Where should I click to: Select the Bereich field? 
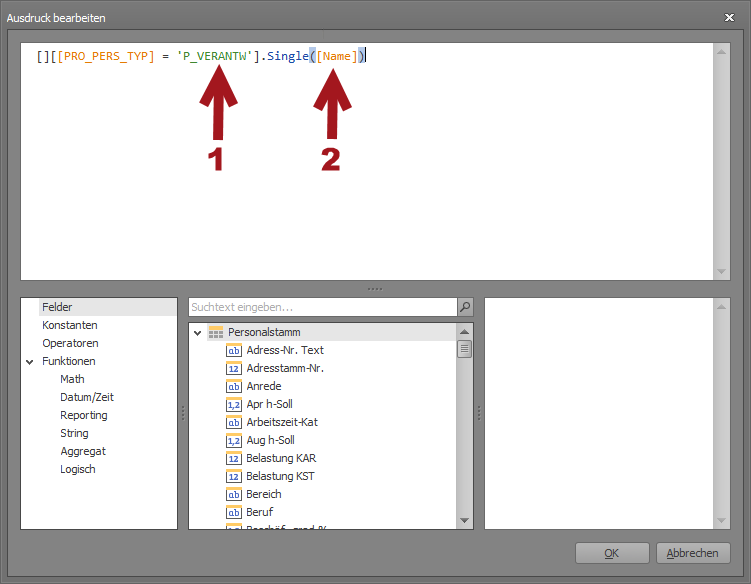tap(264, 494)
